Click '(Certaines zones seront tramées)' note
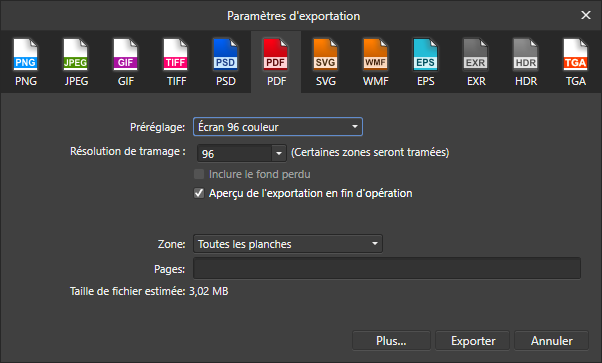The image size is (602, 363). pyautogui.click(x=370, y=152)
